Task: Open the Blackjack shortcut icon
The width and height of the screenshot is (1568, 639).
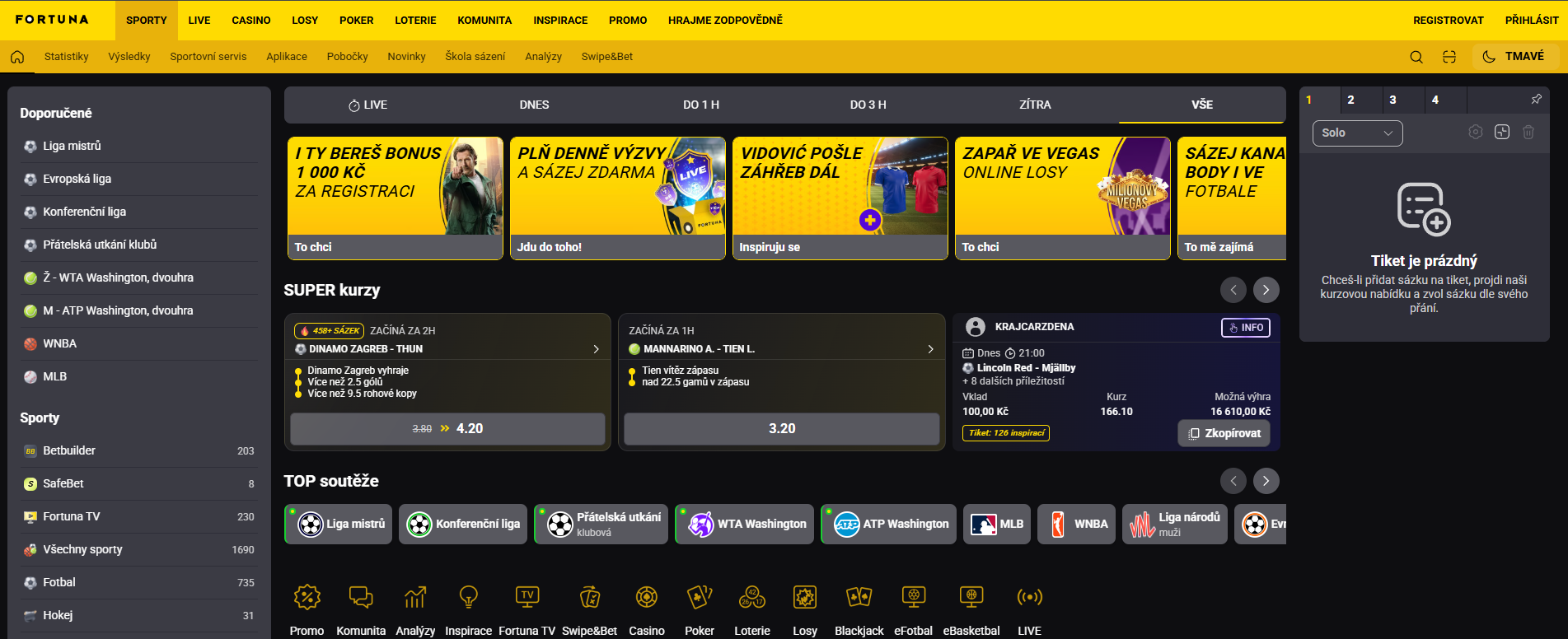Action: pos(859,597)
